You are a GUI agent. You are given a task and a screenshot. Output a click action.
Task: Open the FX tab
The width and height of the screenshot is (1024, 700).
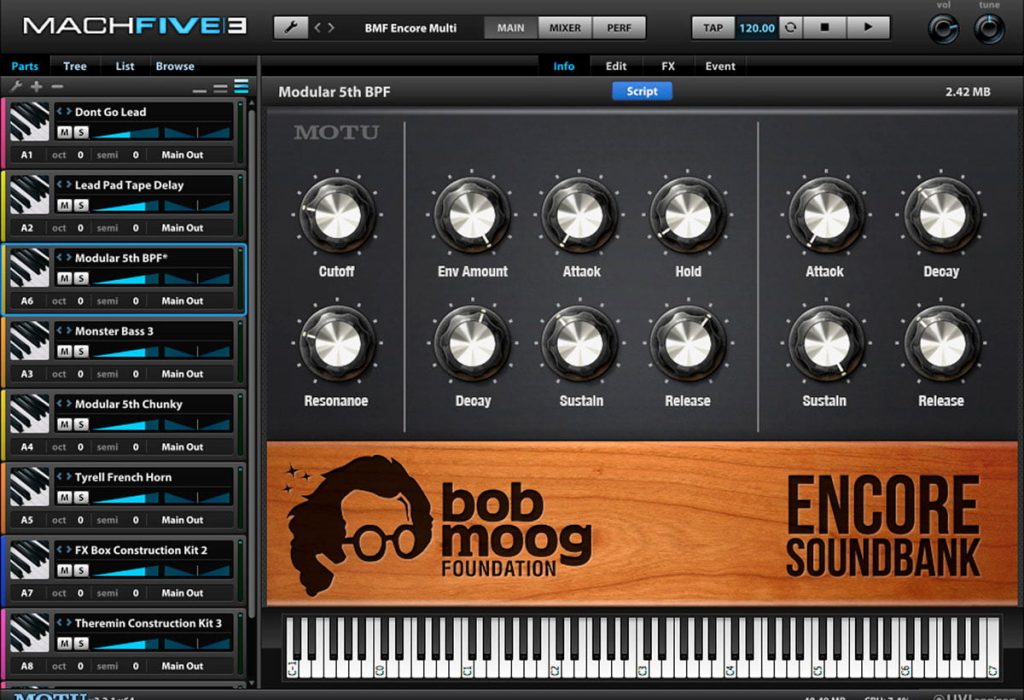(x=667, y=66)
